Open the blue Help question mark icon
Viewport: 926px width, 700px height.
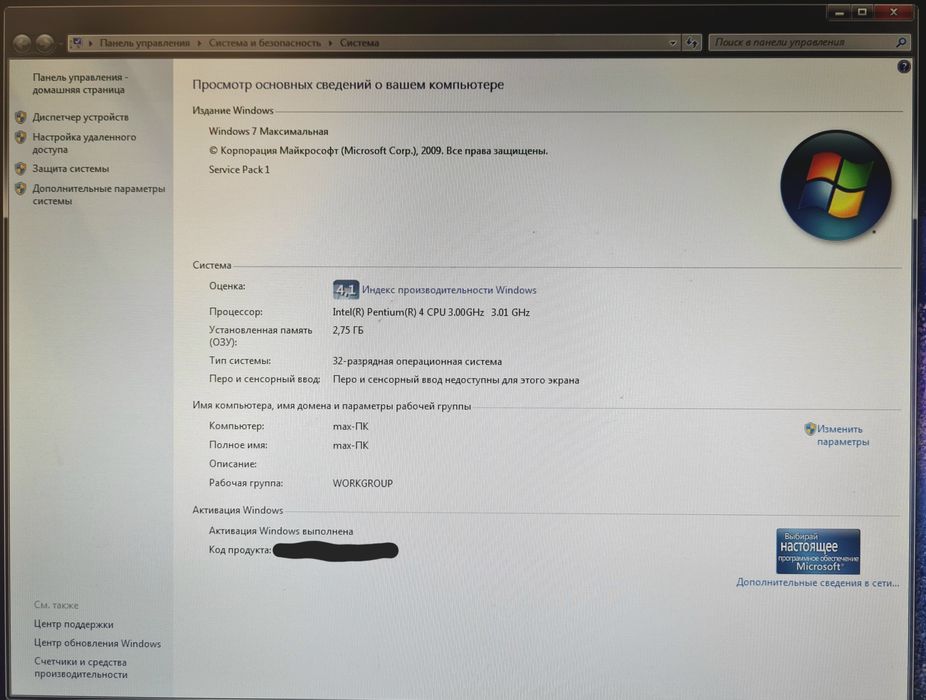pyautogui.click(x=904, y=67)
